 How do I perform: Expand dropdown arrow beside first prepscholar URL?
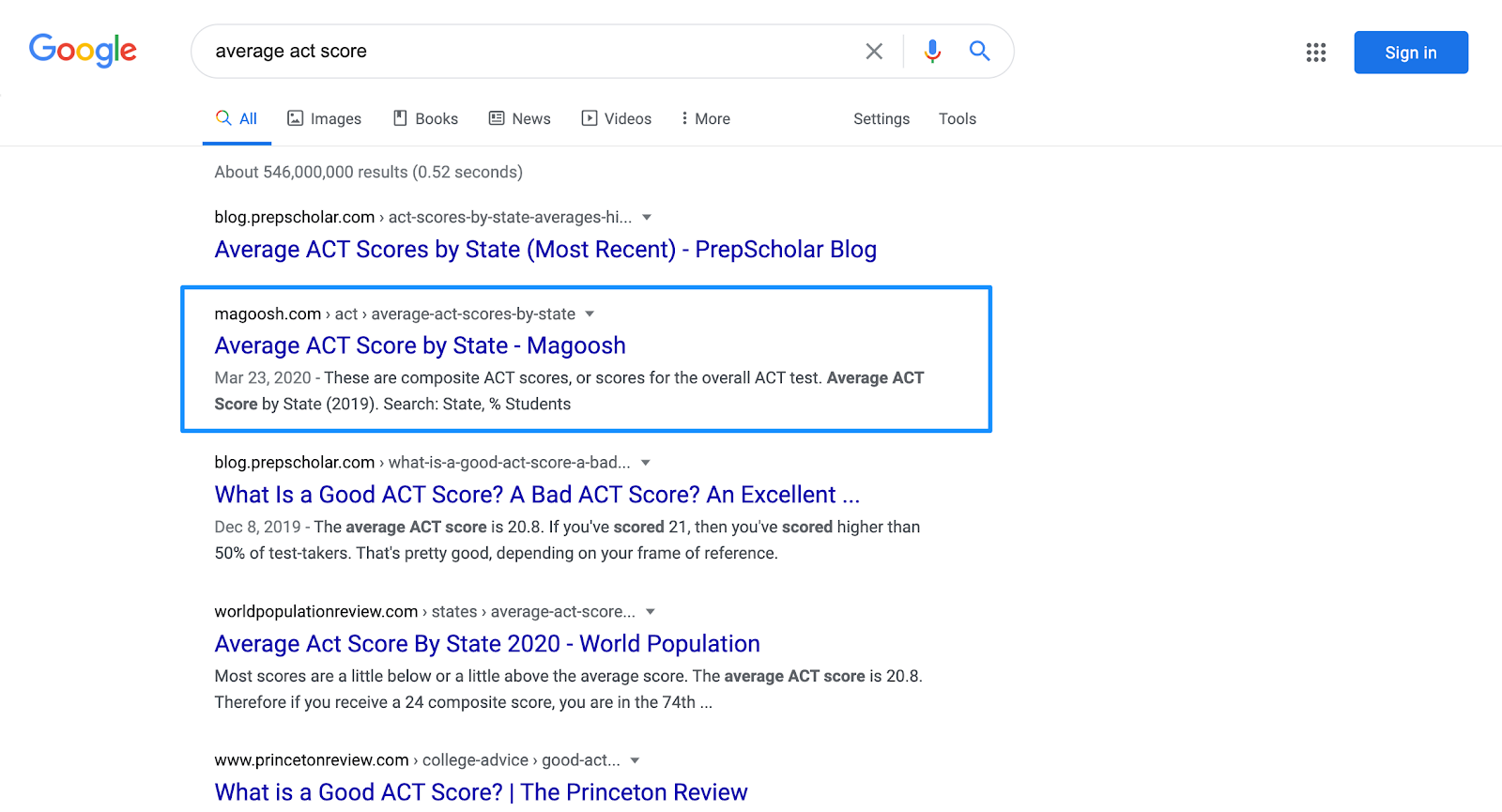point(647,218)
